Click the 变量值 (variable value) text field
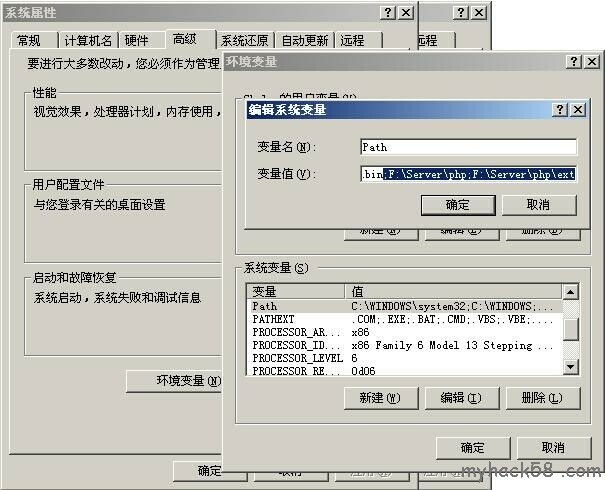The width and height of the screenshot is (605, 490). [x=468, y=174]
